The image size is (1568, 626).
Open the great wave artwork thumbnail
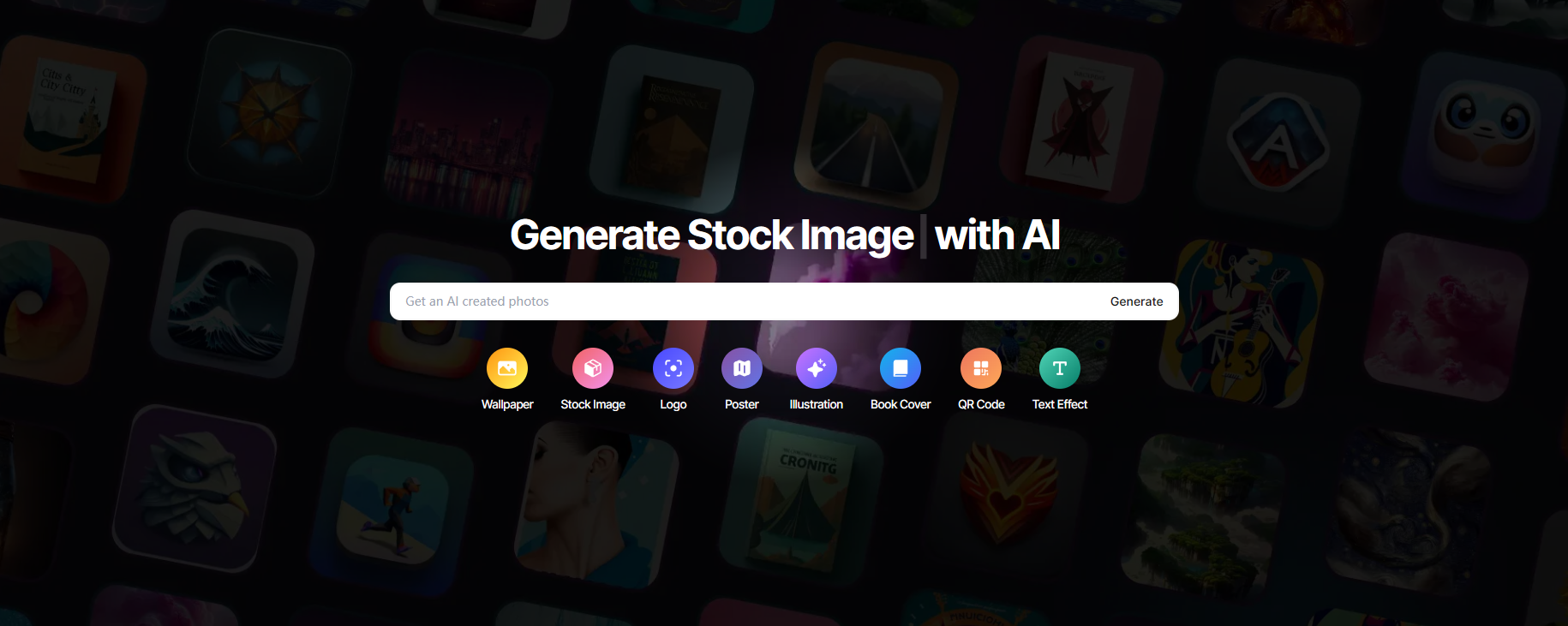click(233, 296)
